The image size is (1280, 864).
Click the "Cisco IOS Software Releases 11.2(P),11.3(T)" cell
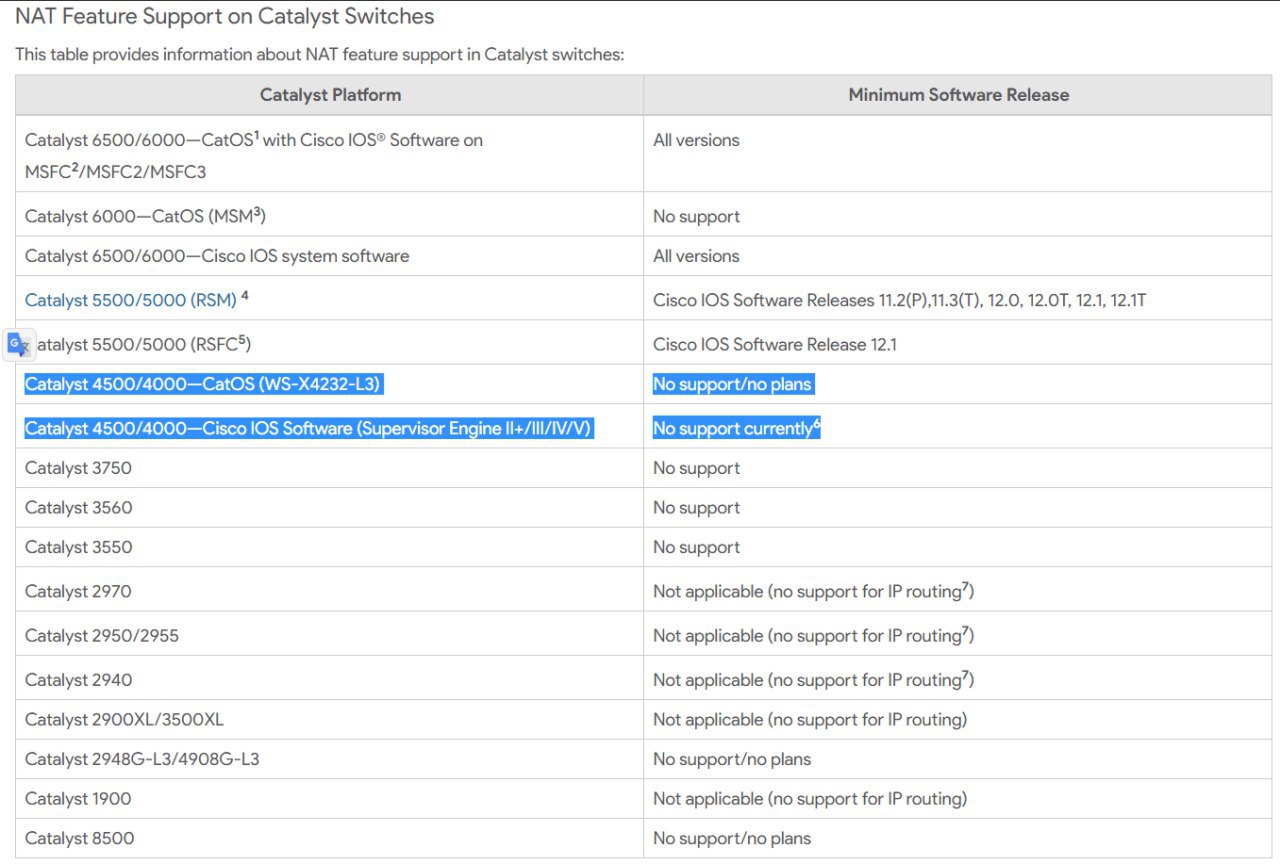pos(959,298)
